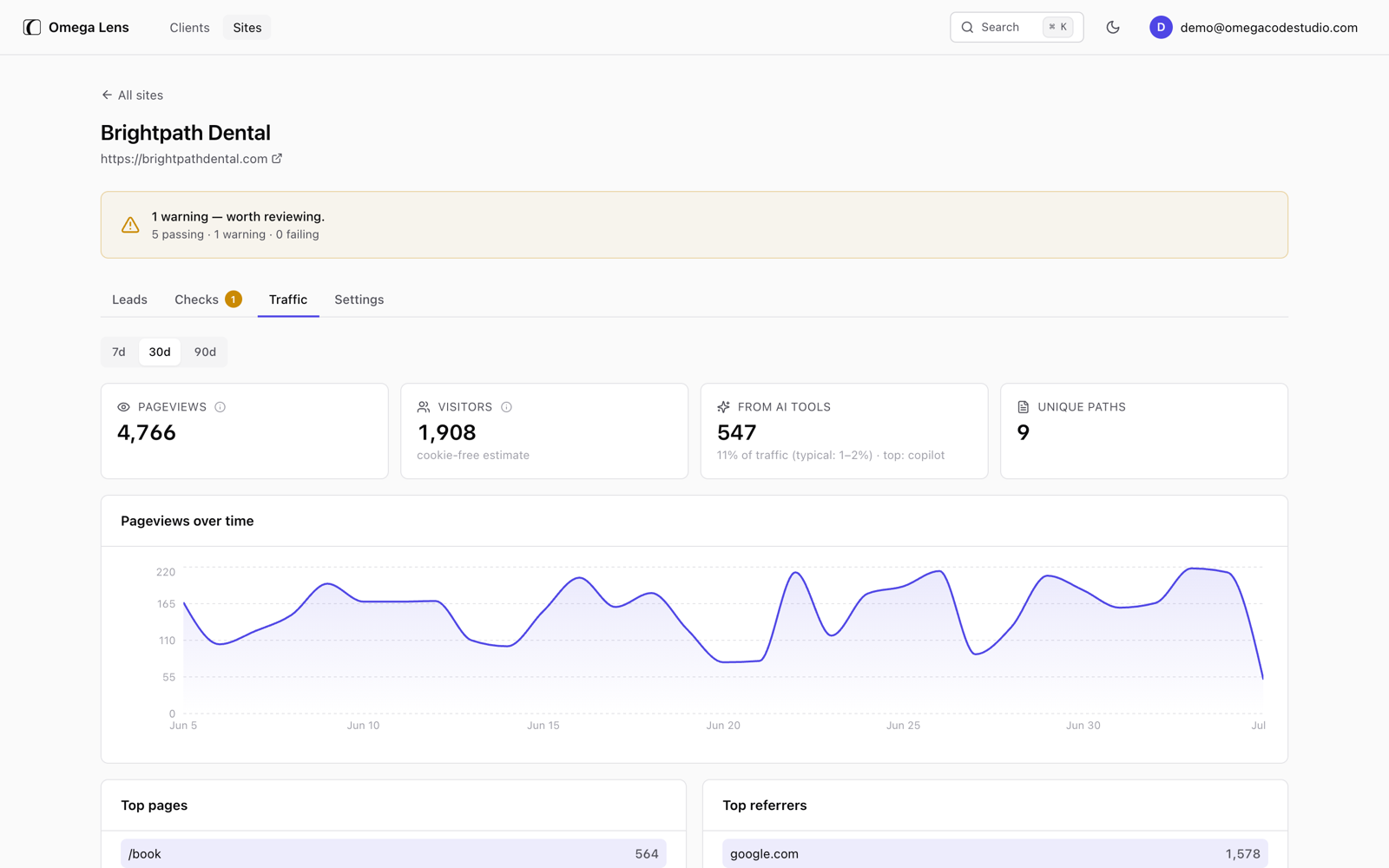Screen dimensions: 1389x868
Task: Focus the Search input field
Action: (1017, 27)
